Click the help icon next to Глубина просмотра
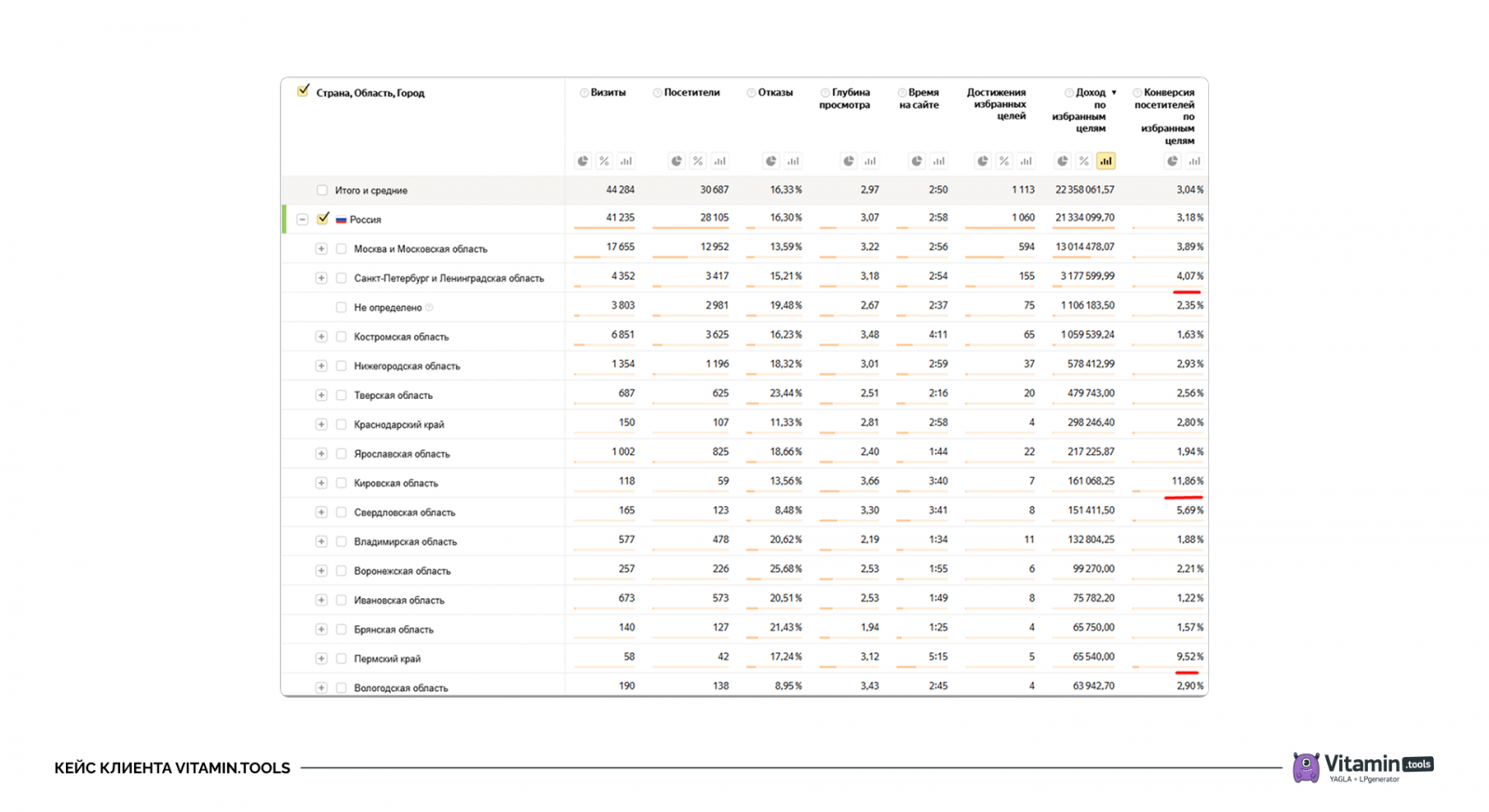This screenshot has width=1489, height=812. 825,93
